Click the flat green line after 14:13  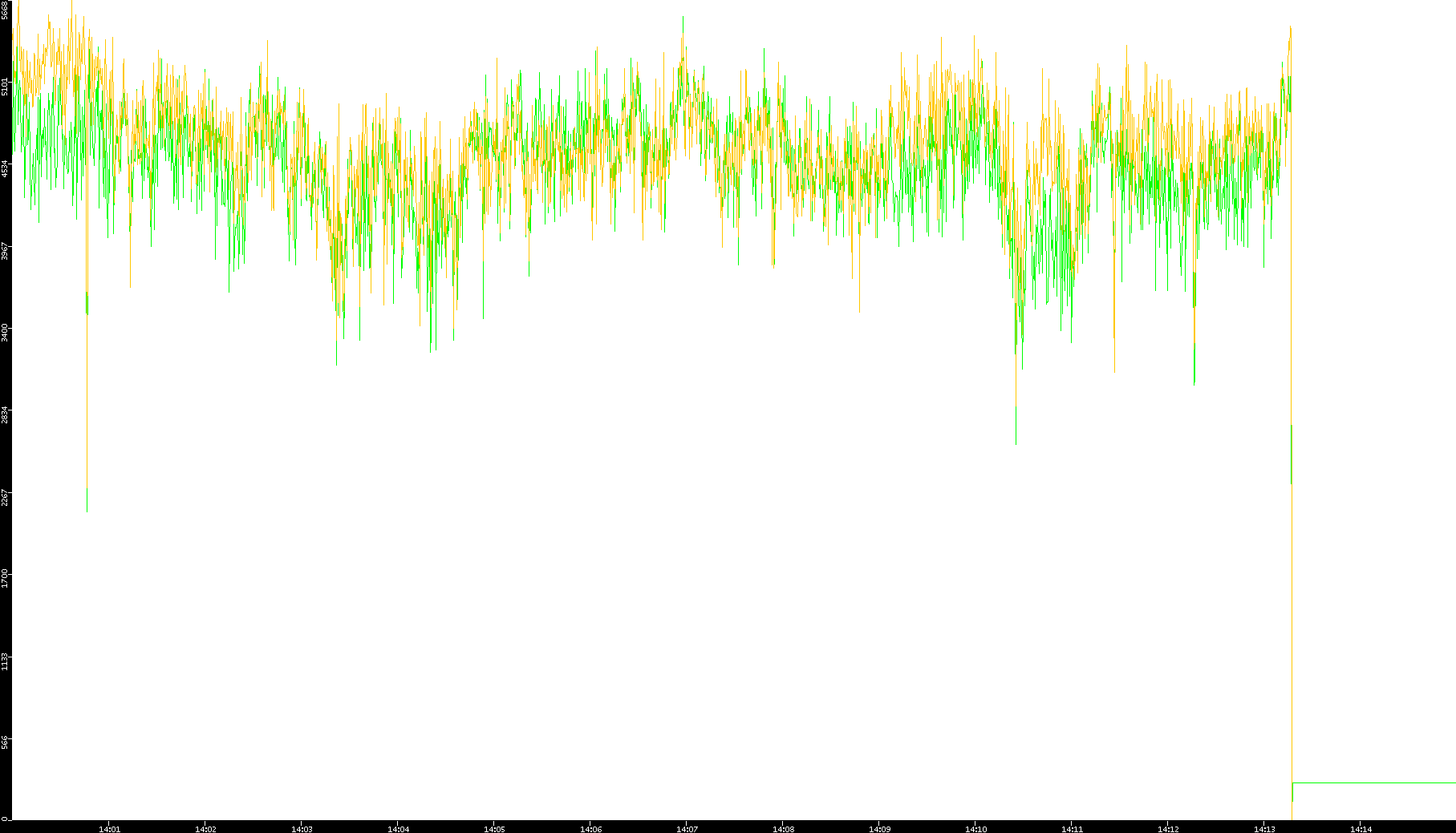tap(1372, 782)
